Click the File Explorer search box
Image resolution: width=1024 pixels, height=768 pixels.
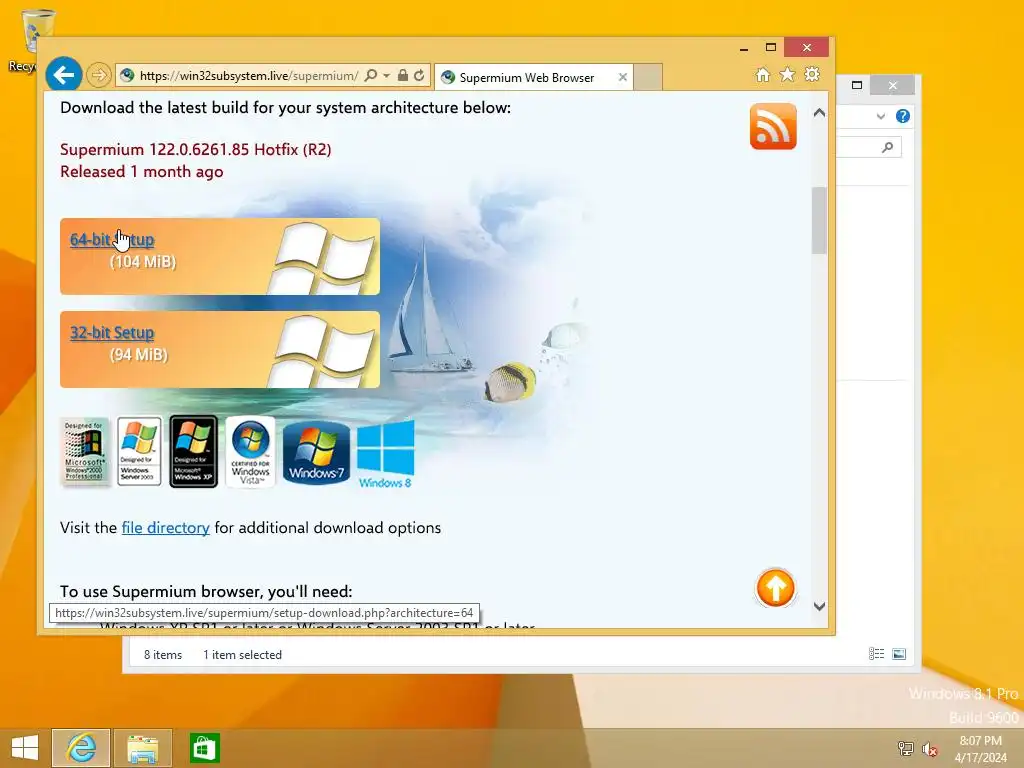coord(869,148)
